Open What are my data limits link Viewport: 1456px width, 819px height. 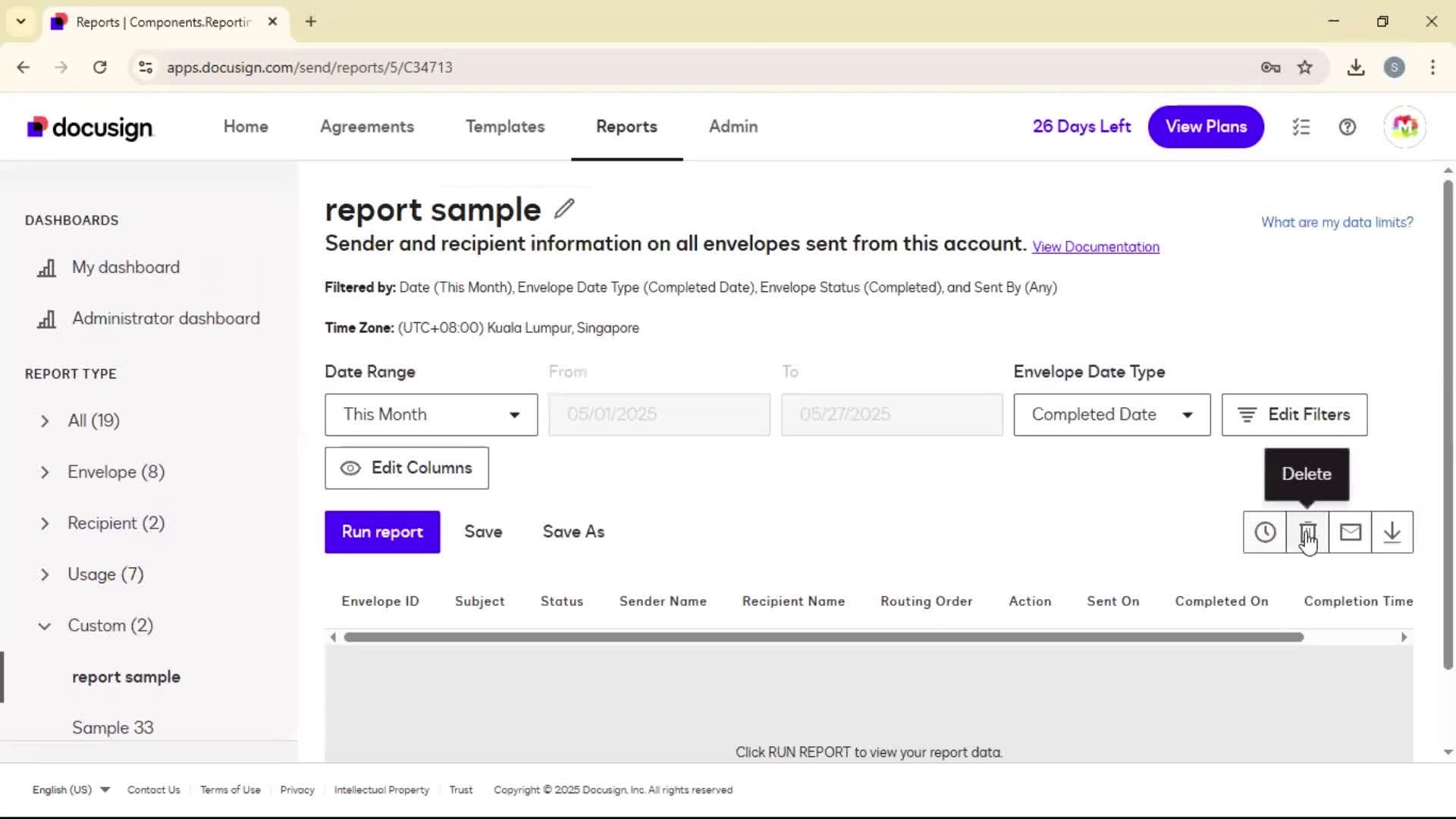1337,222
